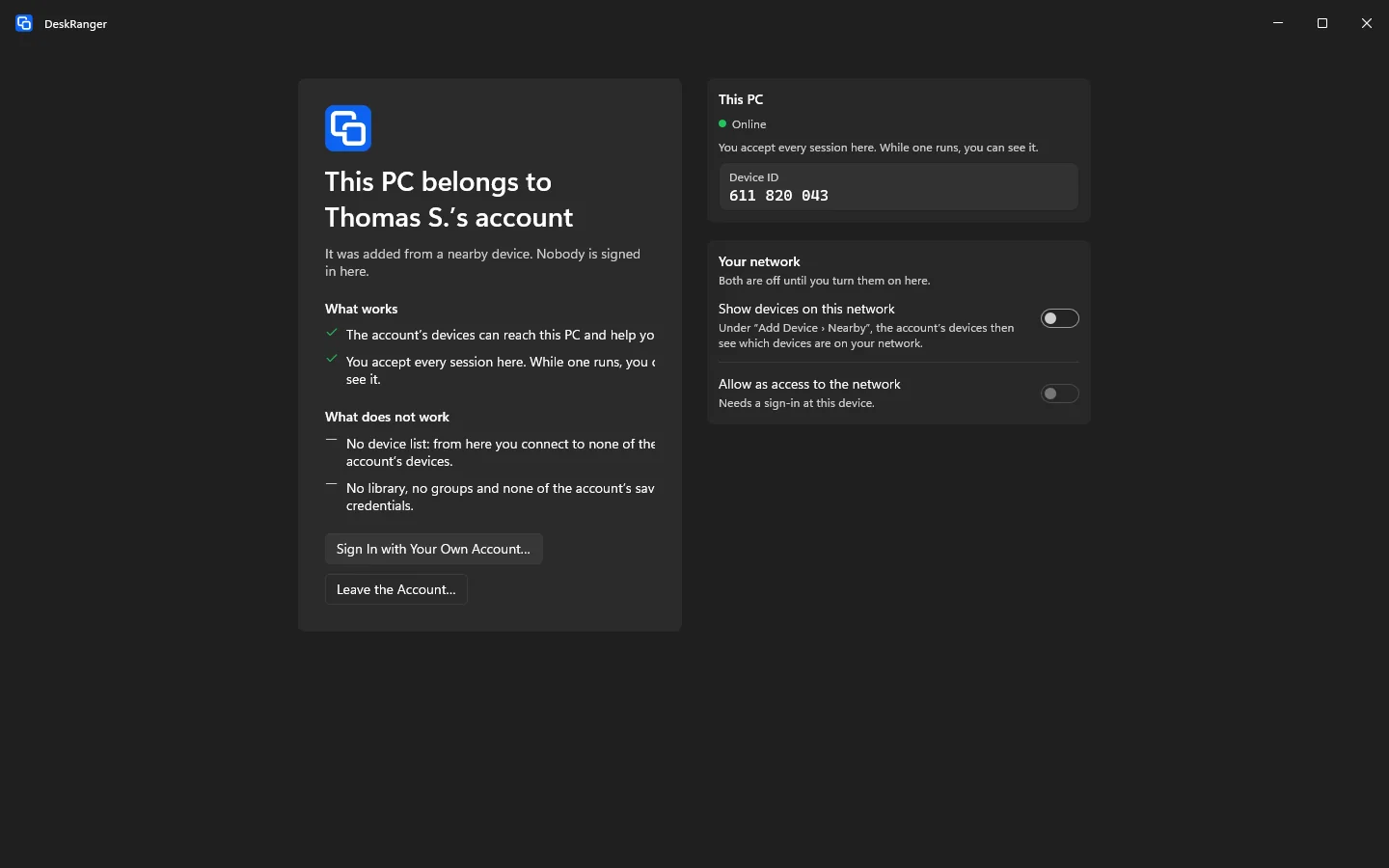
Task: Click 'Both are off until you turn them on here.'
Action: pyautogui.click(x=825, y=281)
